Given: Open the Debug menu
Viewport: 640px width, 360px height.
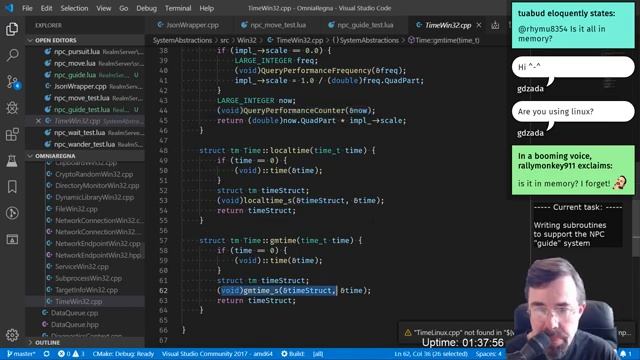Looking at the screenshot, I should tap(147, 8).
